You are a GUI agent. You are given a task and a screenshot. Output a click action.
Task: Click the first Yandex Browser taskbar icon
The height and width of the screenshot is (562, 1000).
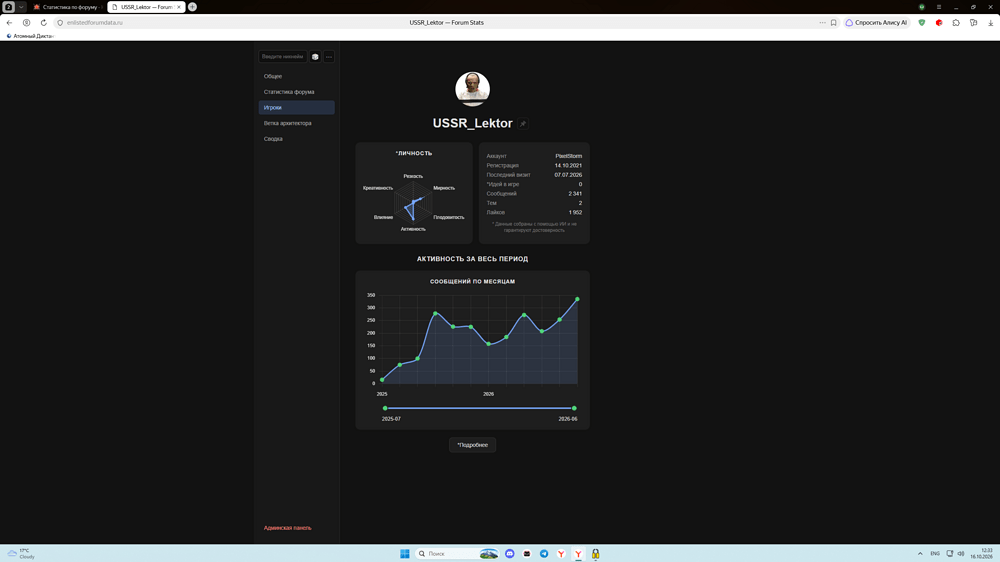click(x=561, y=554)
